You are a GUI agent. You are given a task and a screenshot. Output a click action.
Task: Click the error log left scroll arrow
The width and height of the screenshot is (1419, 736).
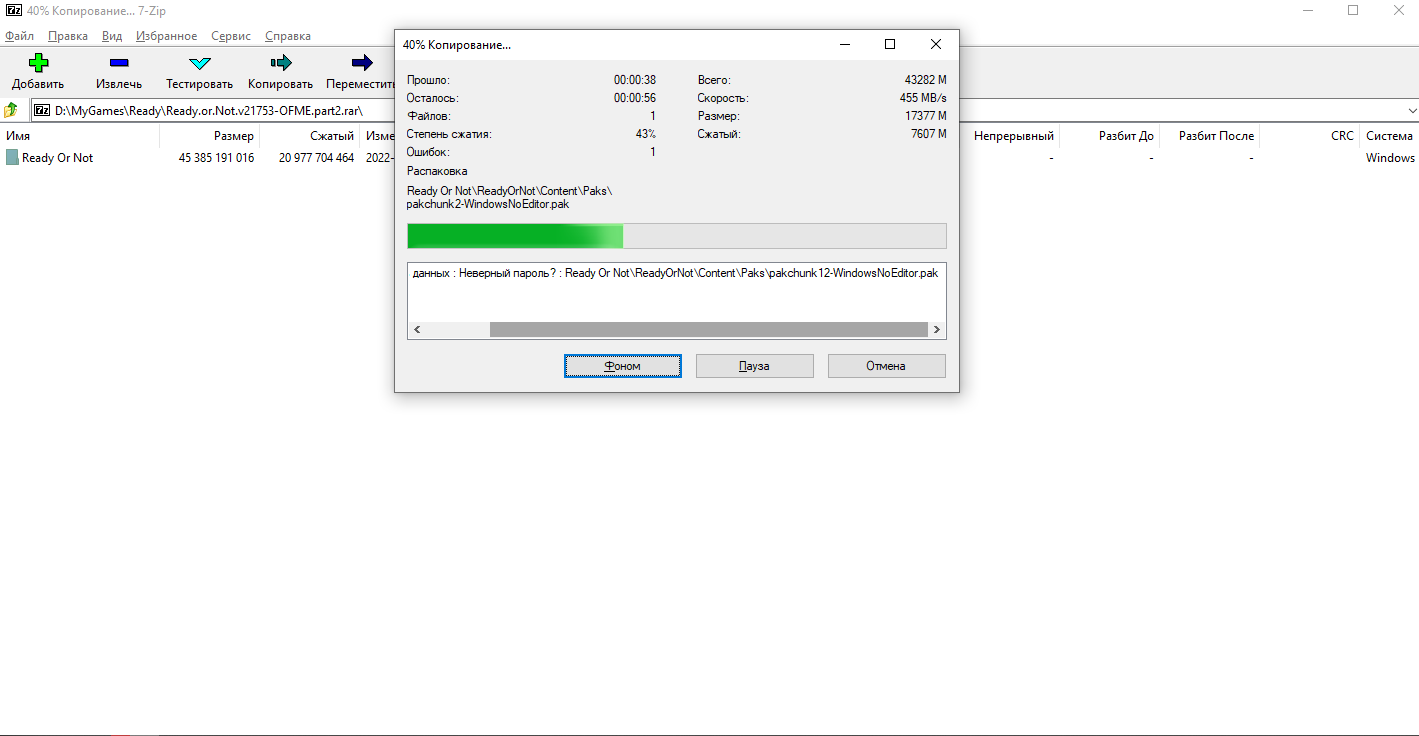pyautogui.click(x=416, y=329)
